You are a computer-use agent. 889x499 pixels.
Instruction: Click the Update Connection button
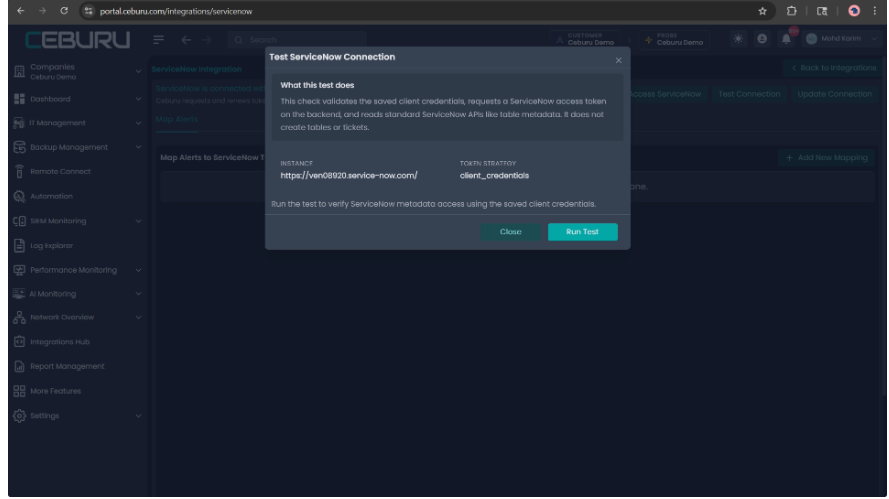pyautogui.click(x=835, y=94)
